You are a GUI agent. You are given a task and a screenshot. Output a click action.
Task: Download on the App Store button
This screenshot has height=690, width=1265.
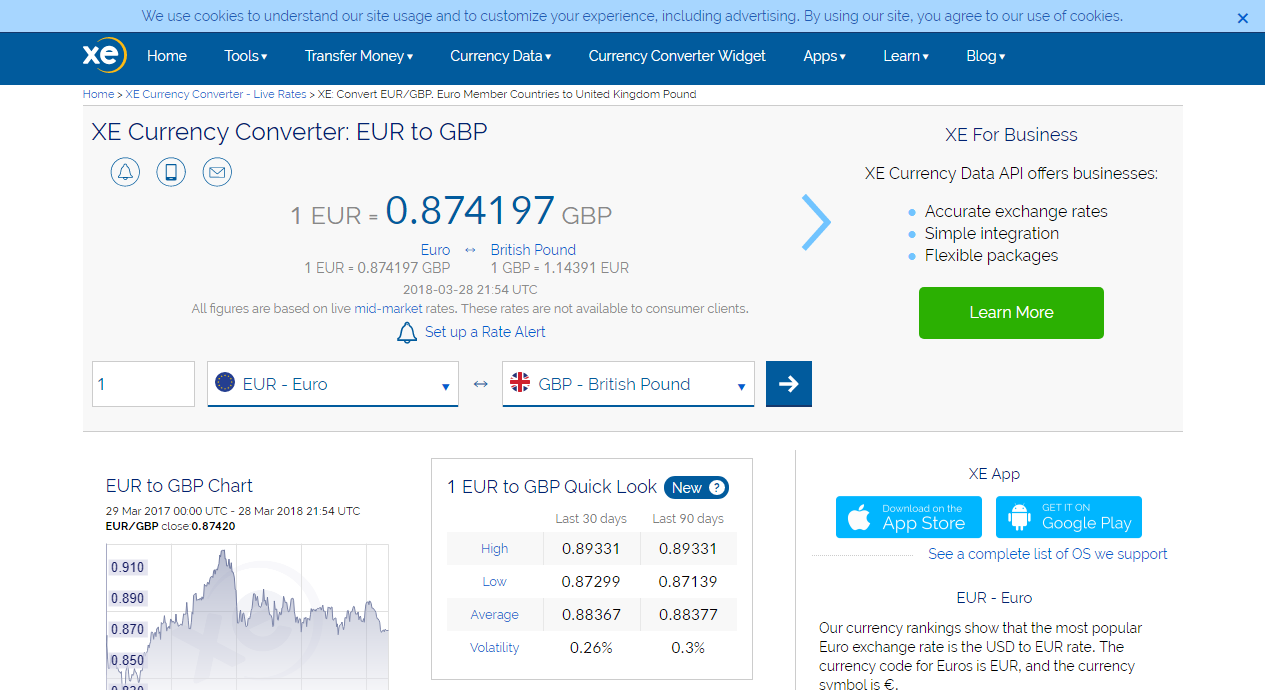click(909, 517)
